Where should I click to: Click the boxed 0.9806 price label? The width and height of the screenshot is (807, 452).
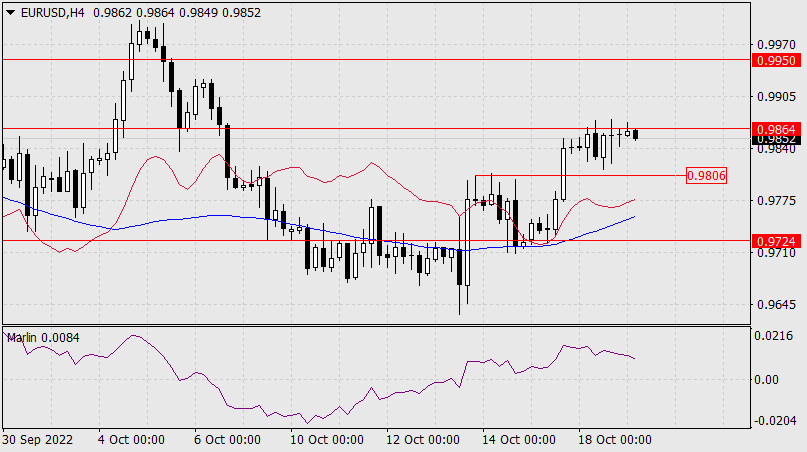tap(706, 176)
